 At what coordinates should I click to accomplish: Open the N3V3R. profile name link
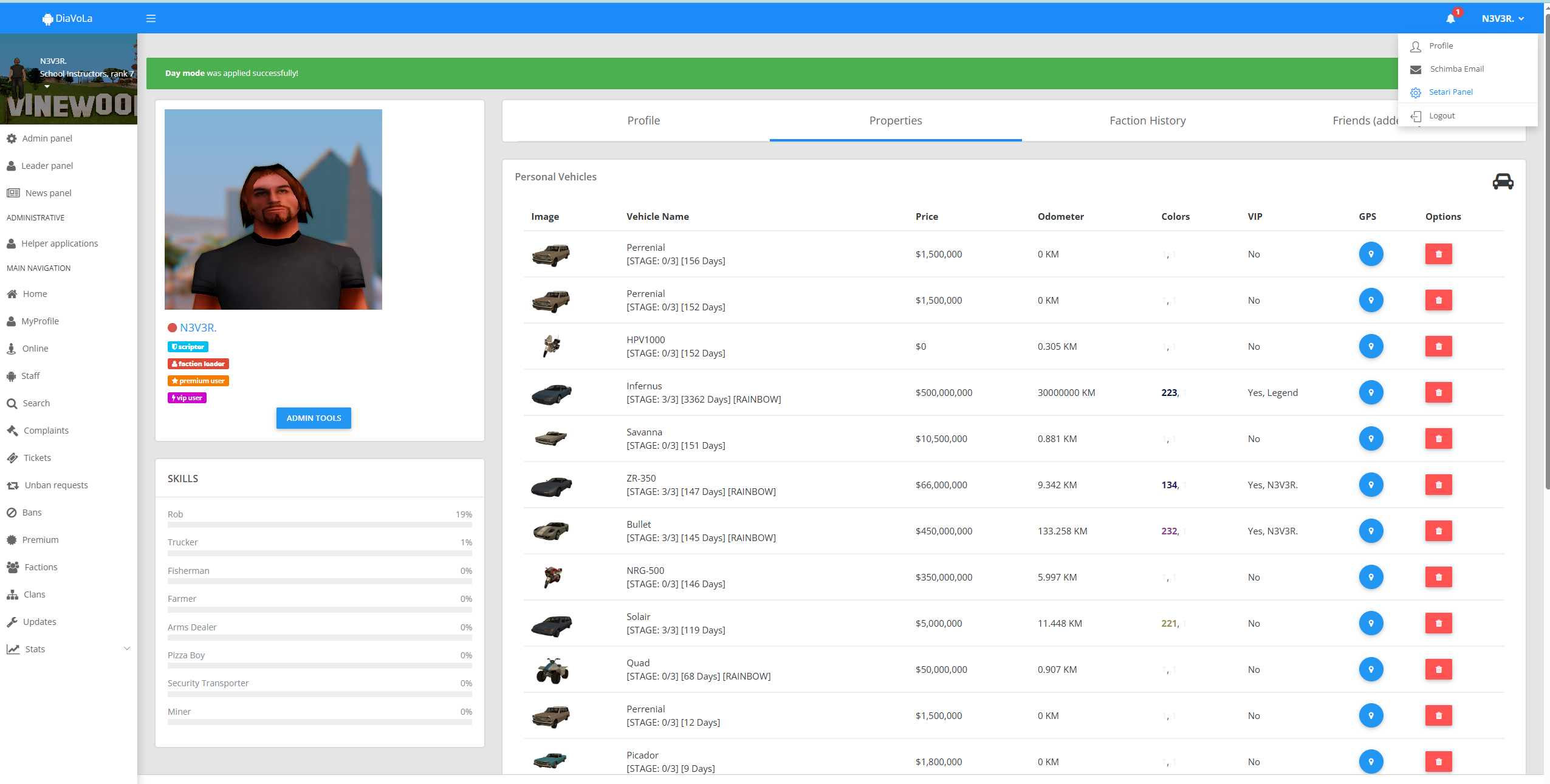point(198,328)
